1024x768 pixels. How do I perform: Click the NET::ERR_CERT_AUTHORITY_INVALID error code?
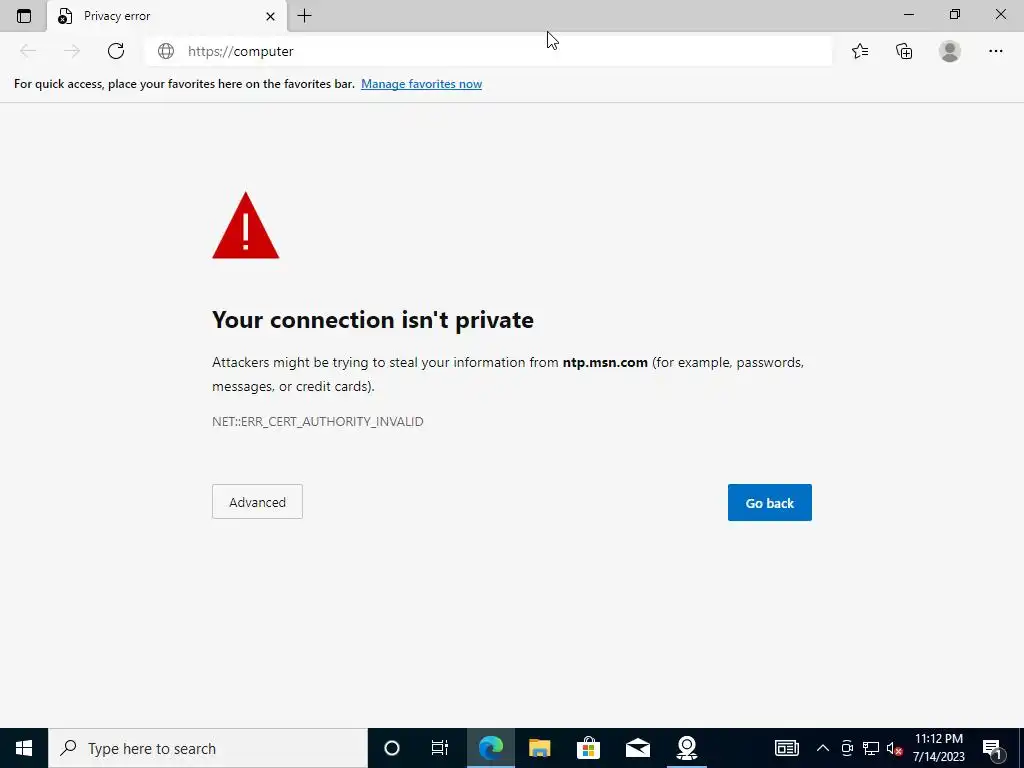(x=317, y=421)
